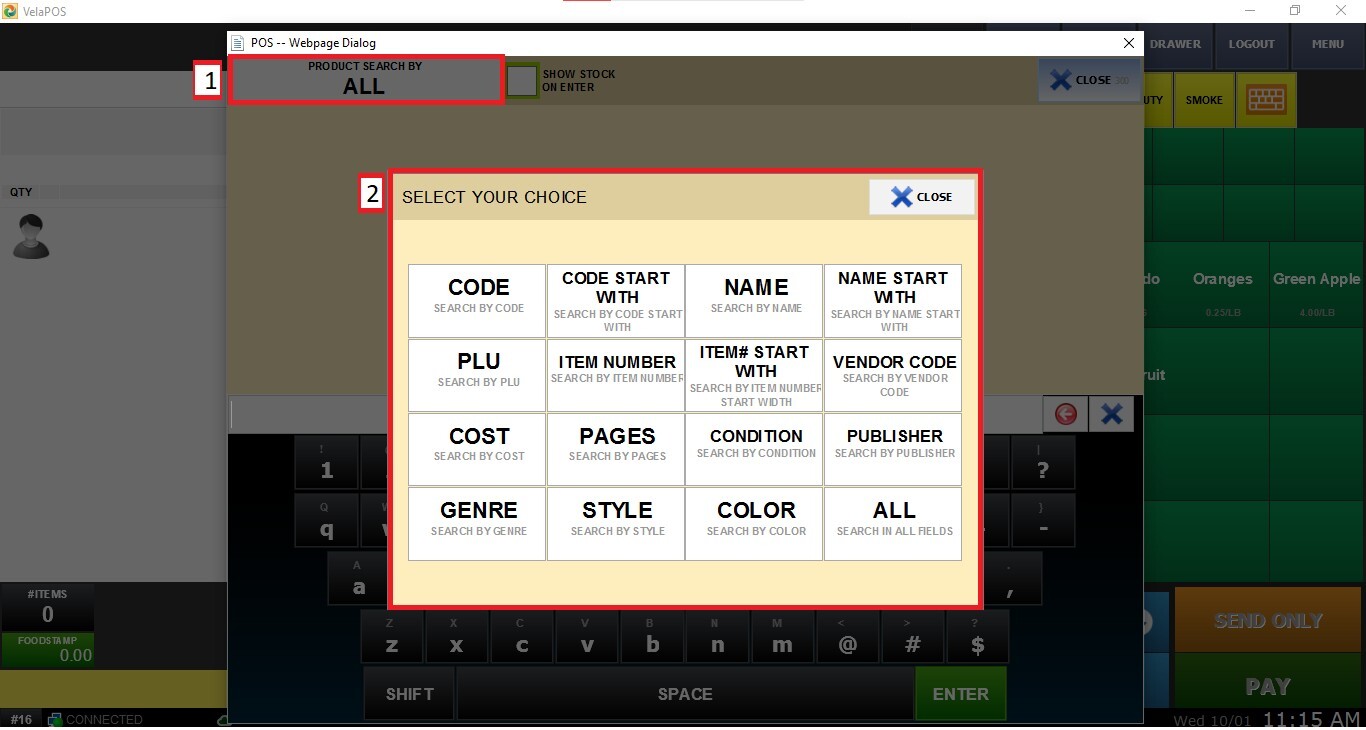
Task: Click the red backspace arrow icon
Action: [x=1065, y=414]
